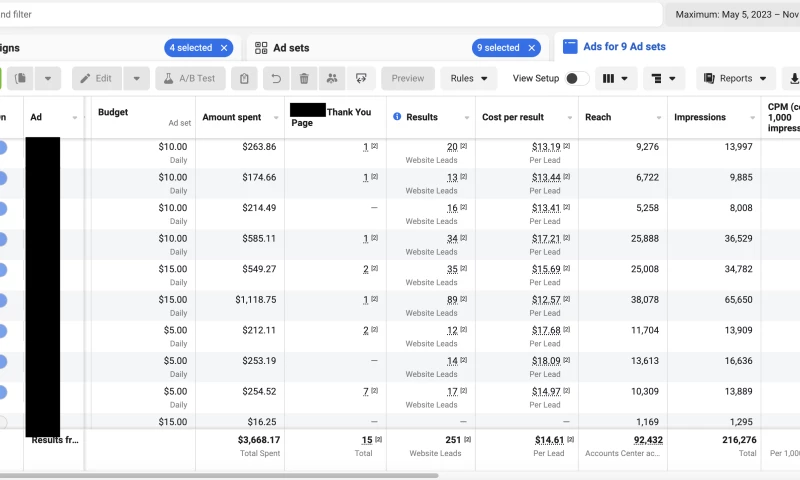Open the duplicate button dropdown arrow
Screen dimensions: 800x480
click(x=47, y=78)
